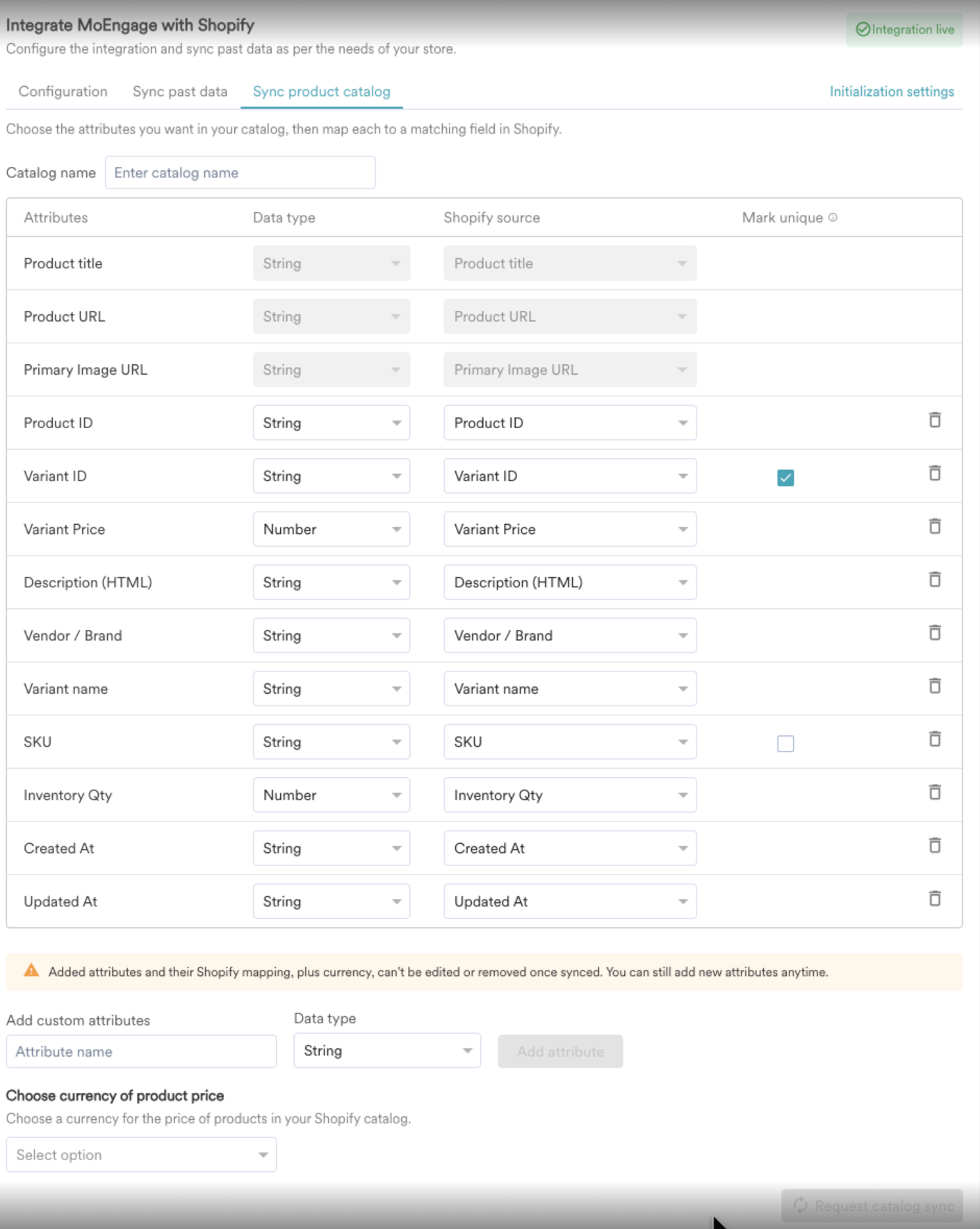Uncheck Mark unique for Variant ID
The width and height of the screenshot is (980, 1229).
(x=785, y=478)
